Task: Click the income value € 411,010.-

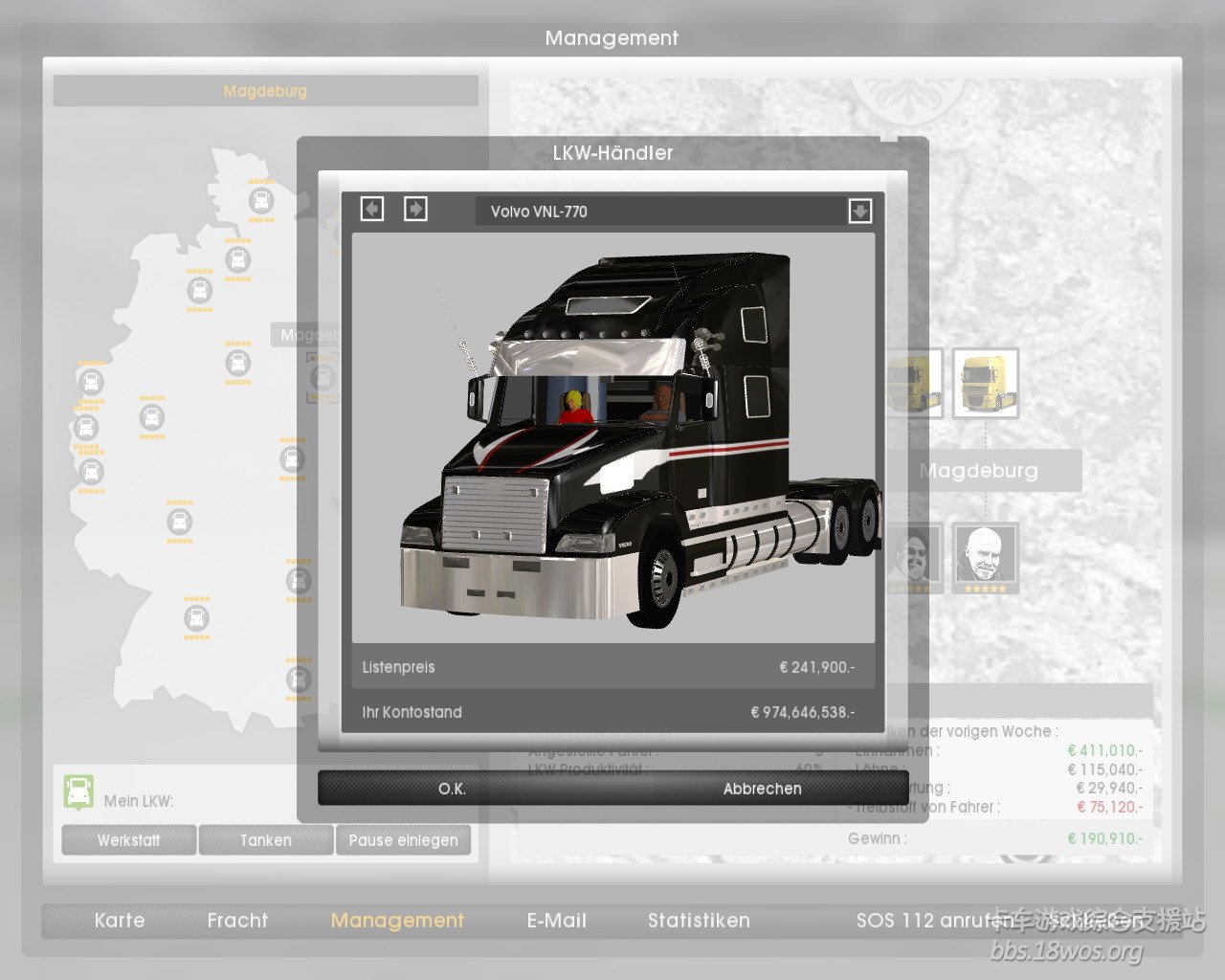Action: 1104,750
